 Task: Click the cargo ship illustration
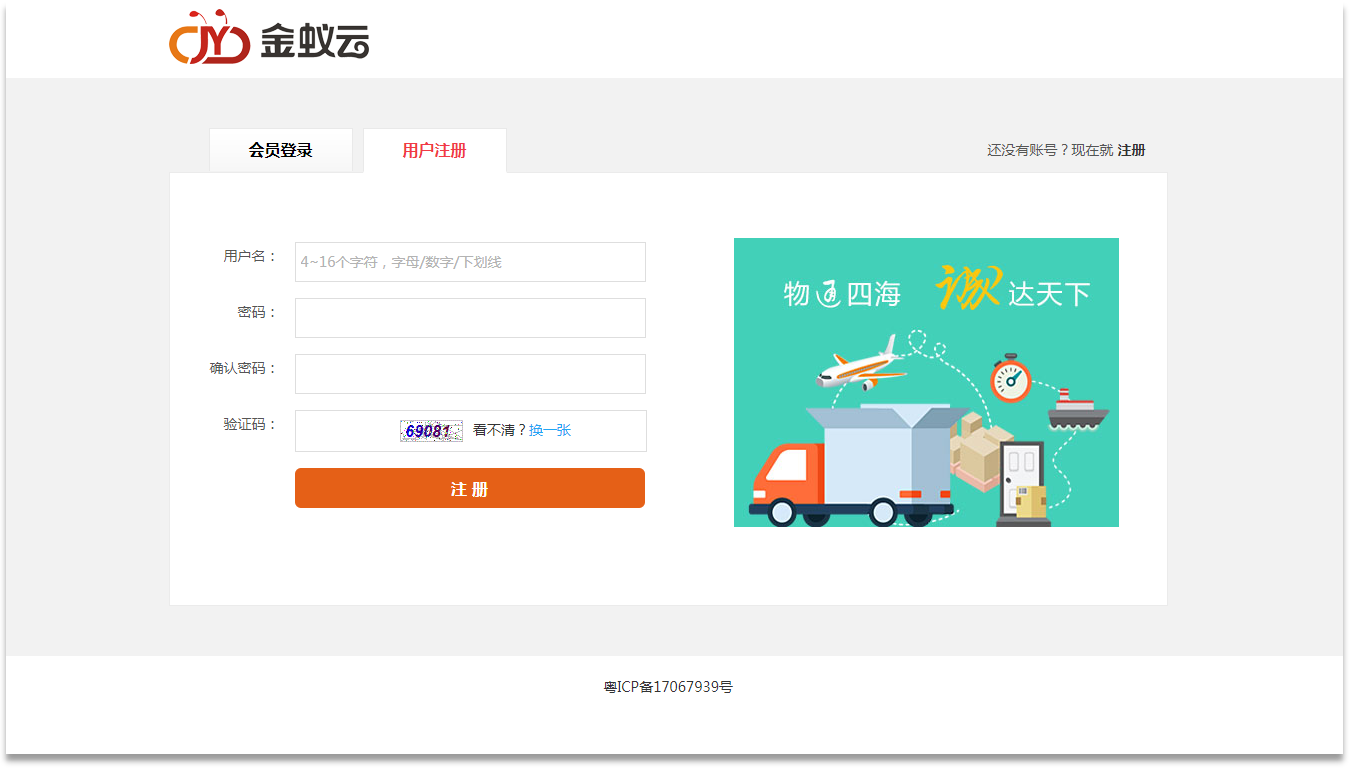(x=1077, y=410)
